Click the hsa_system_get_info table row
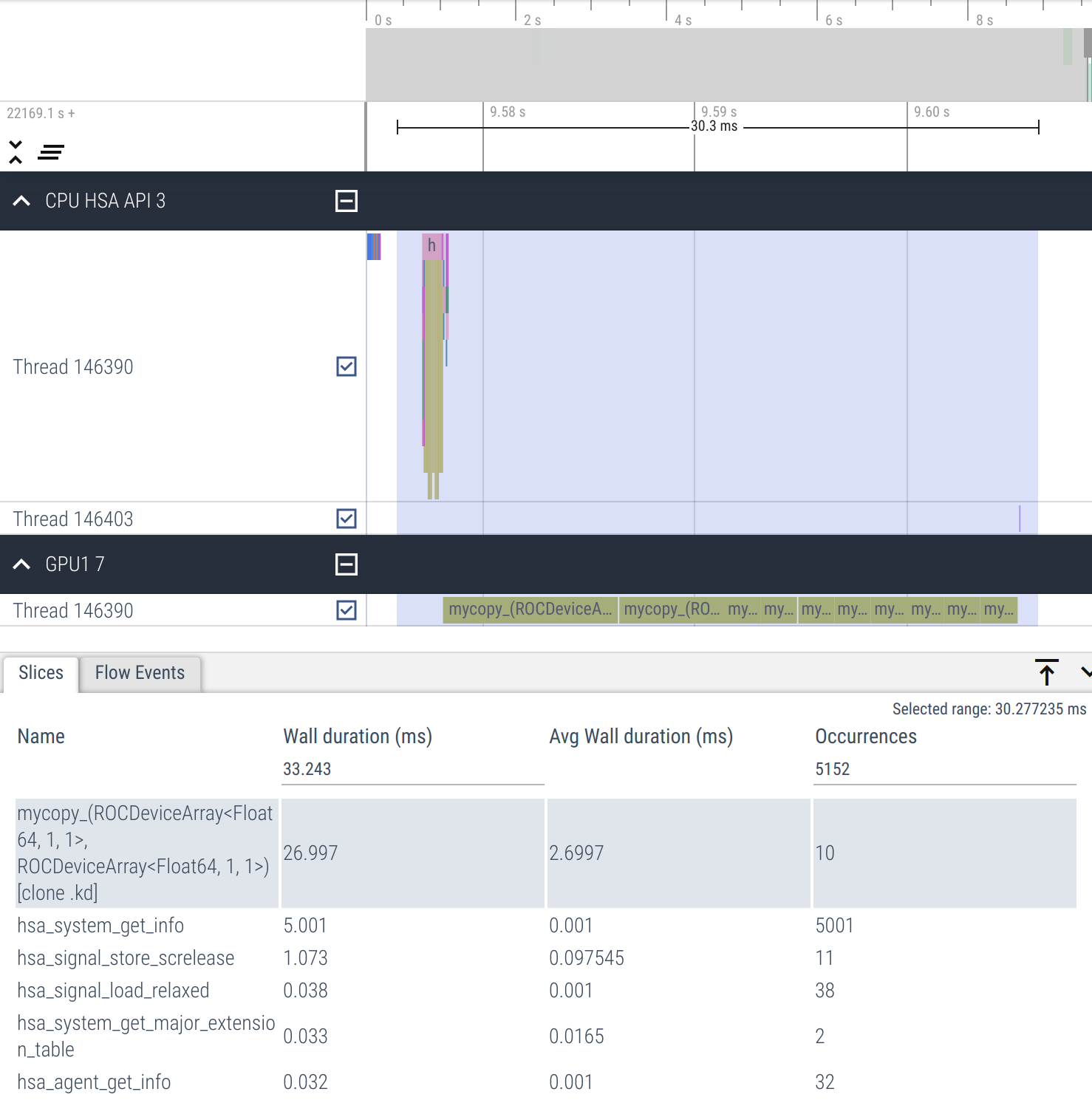The image size is (1092, 1103). pyautogui.click(x=100, y=926)
